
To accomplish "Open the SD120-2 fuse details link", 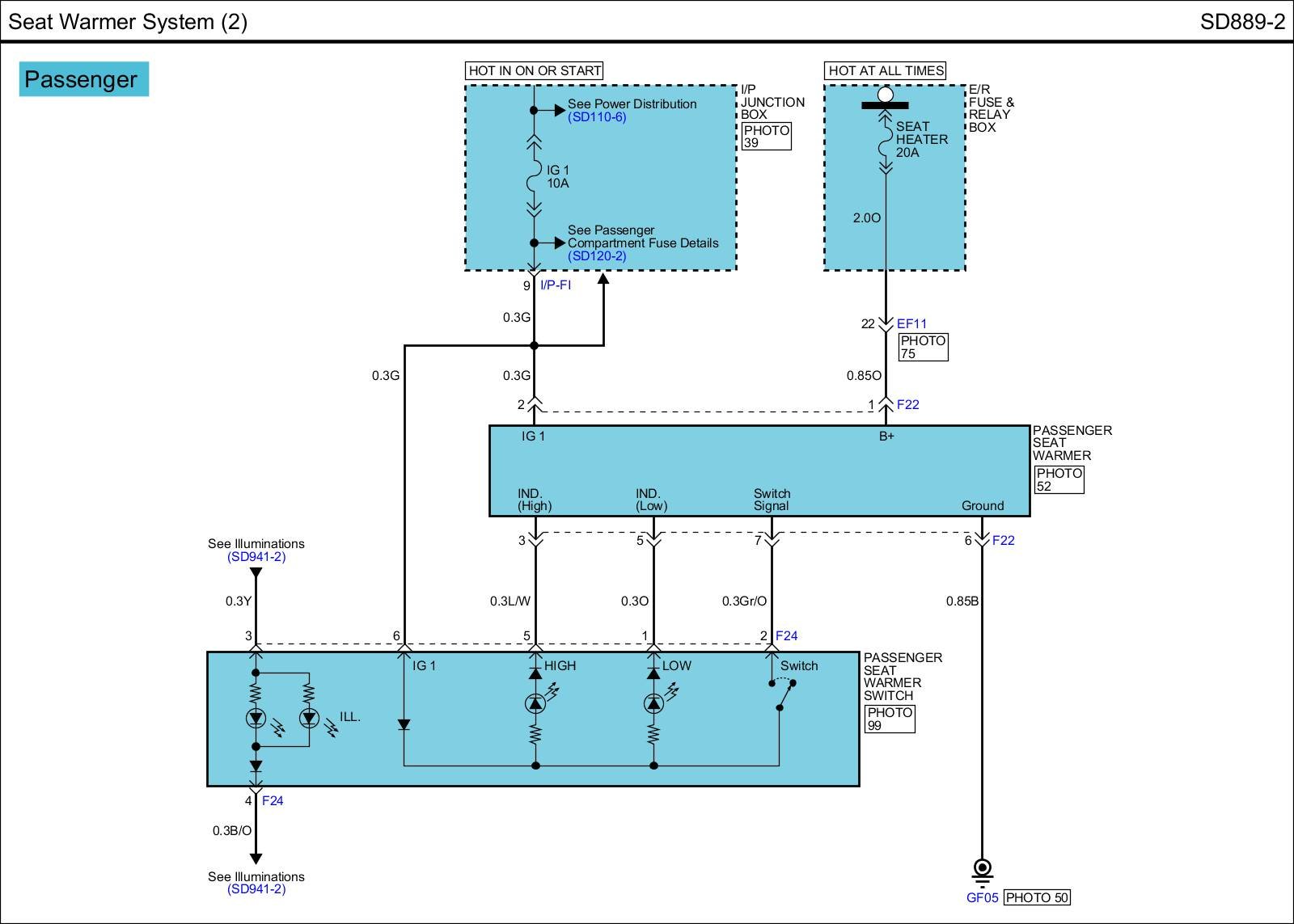I will coord(597,256).
